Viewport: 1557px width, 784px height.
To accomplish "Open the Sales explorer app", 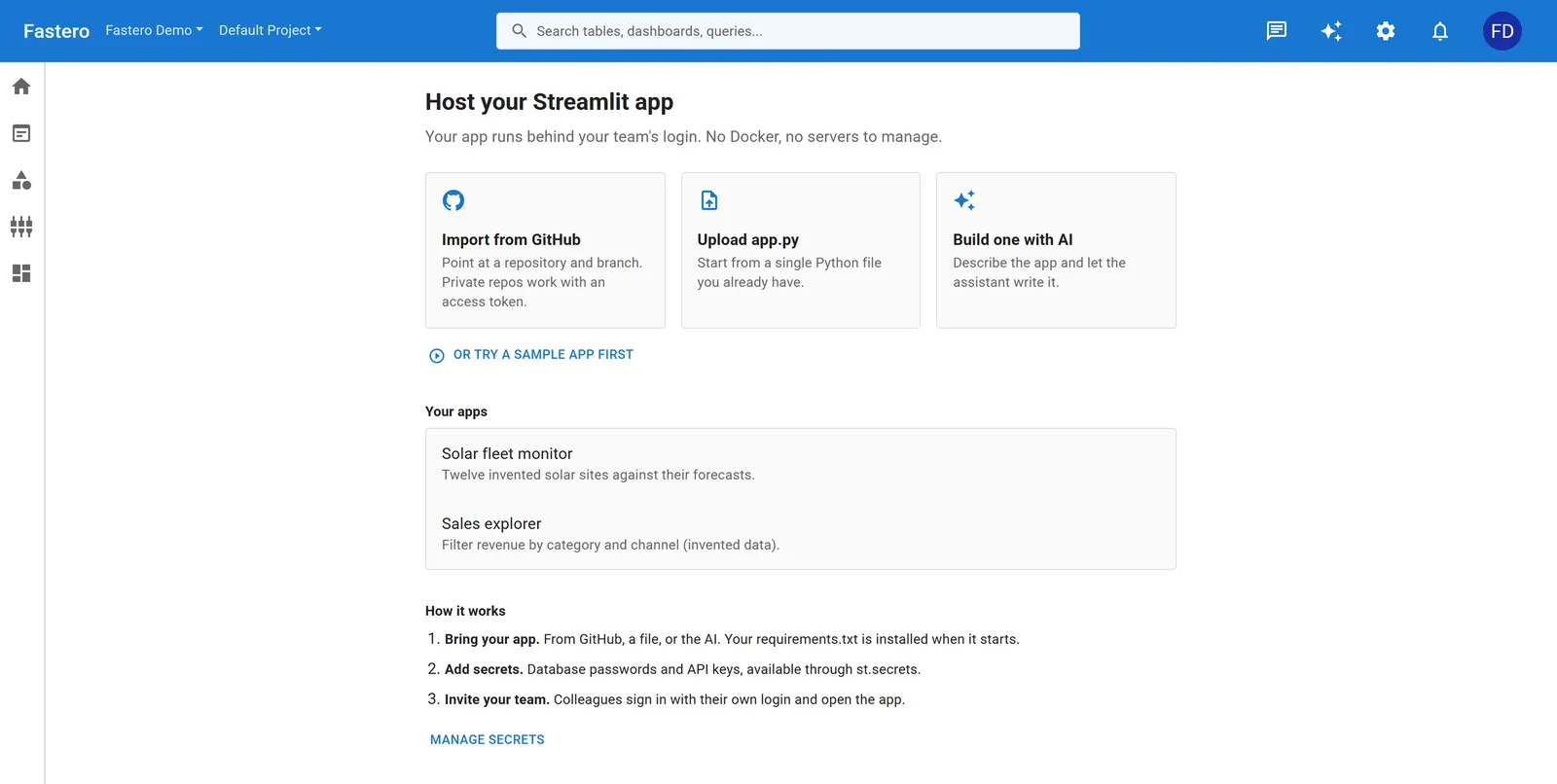I will (x=801, y=534).
